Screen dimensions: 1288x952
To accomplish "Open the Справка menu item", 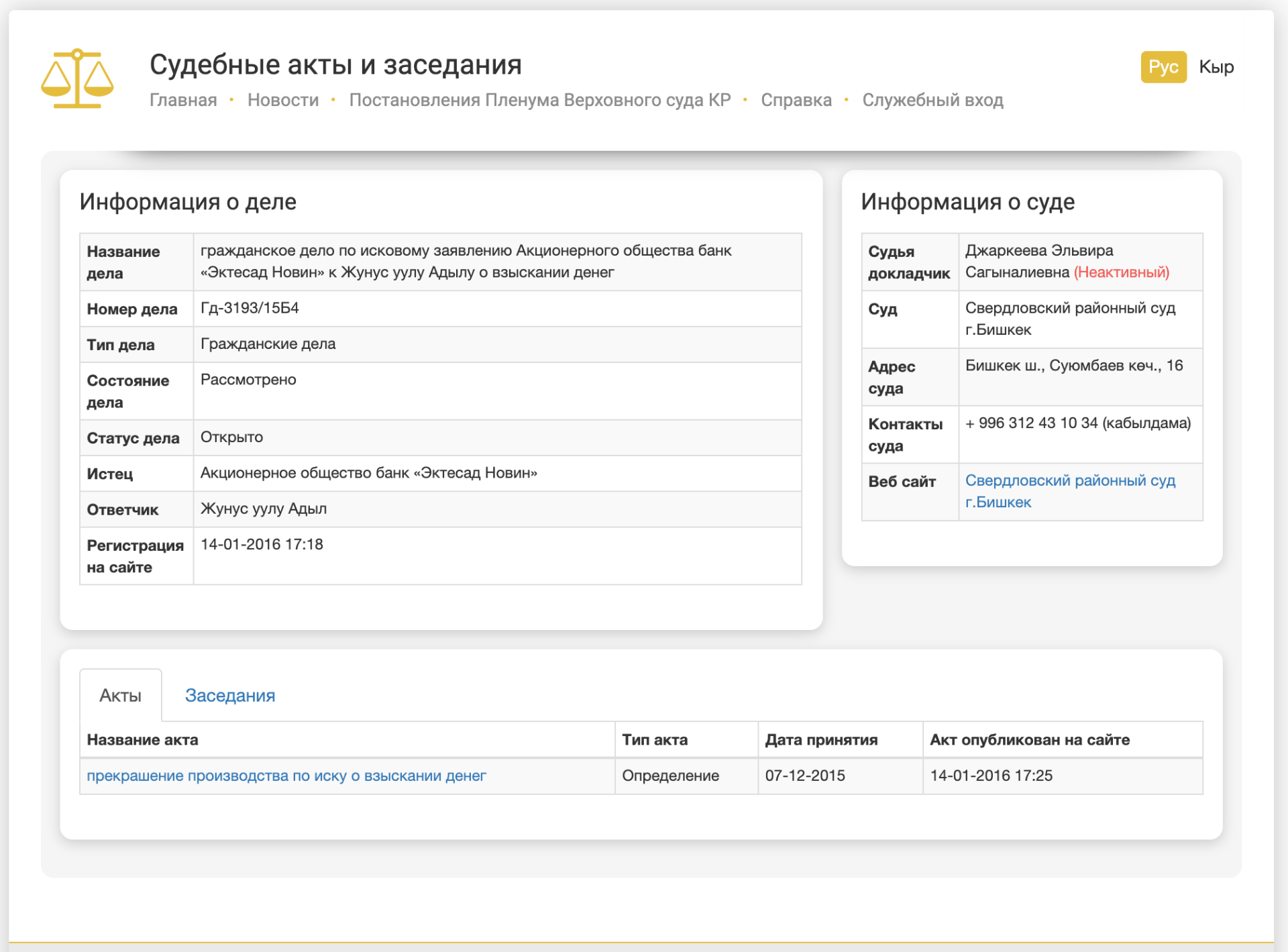I will point(796,100).
